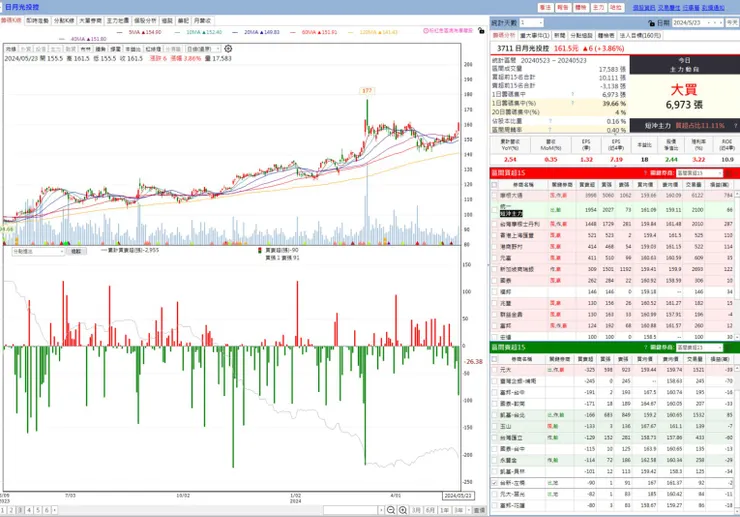Zoom in the chart with plus magnifier

403,510
